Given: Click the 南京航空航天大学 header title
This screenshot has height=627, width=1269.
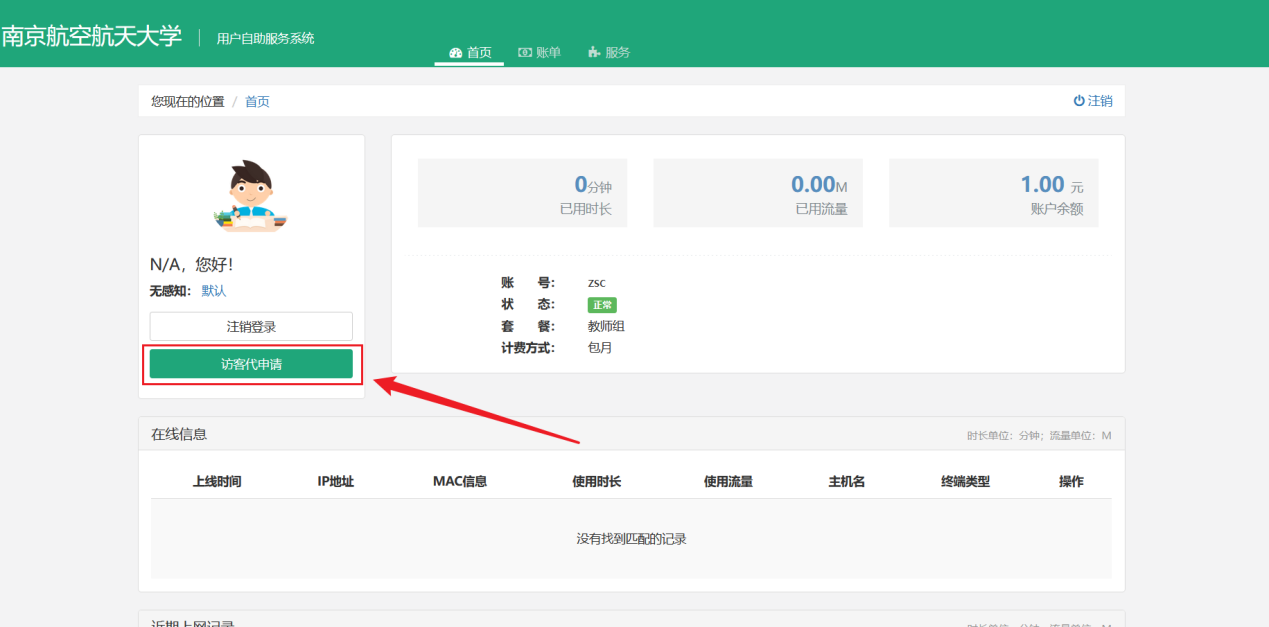Looking at the screenshot, I should [x=92, y=37].
